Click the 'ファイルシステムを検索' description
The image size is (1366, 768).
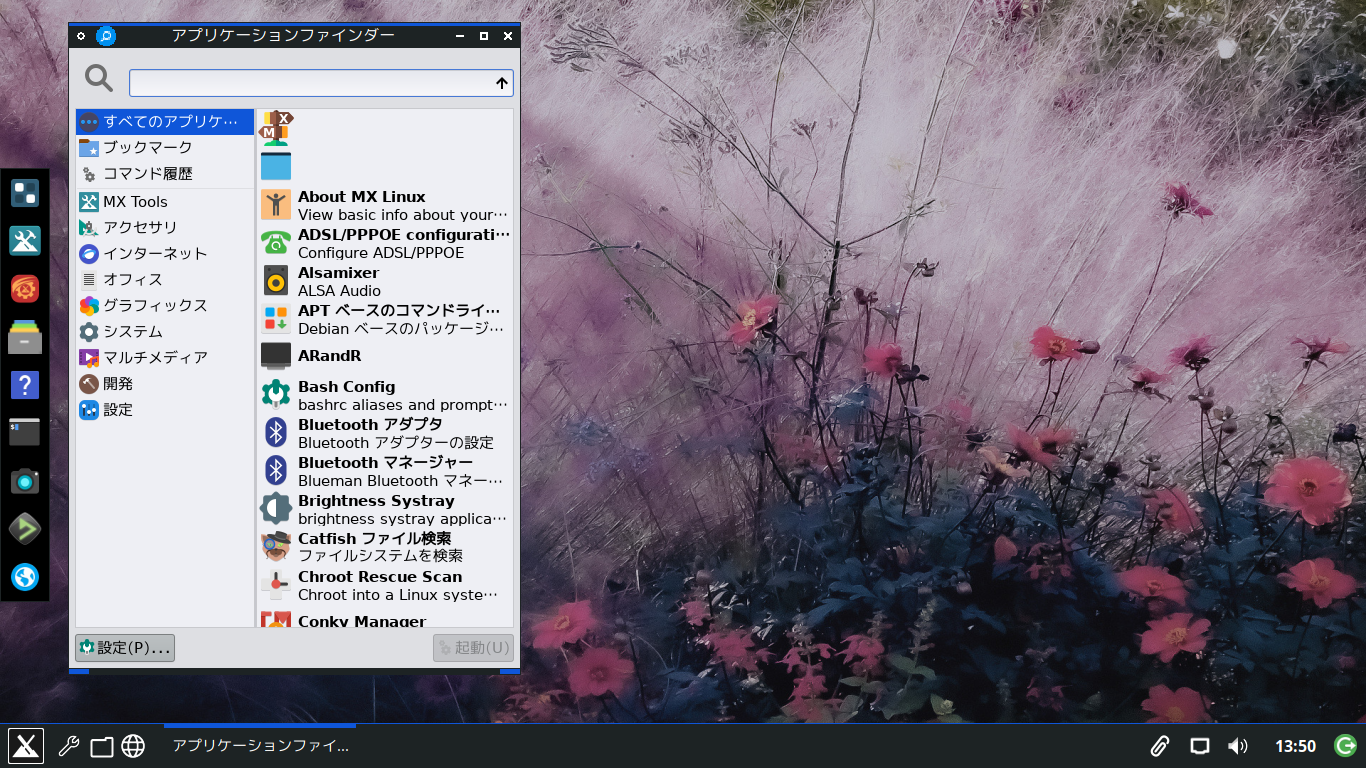coord(381,556)
